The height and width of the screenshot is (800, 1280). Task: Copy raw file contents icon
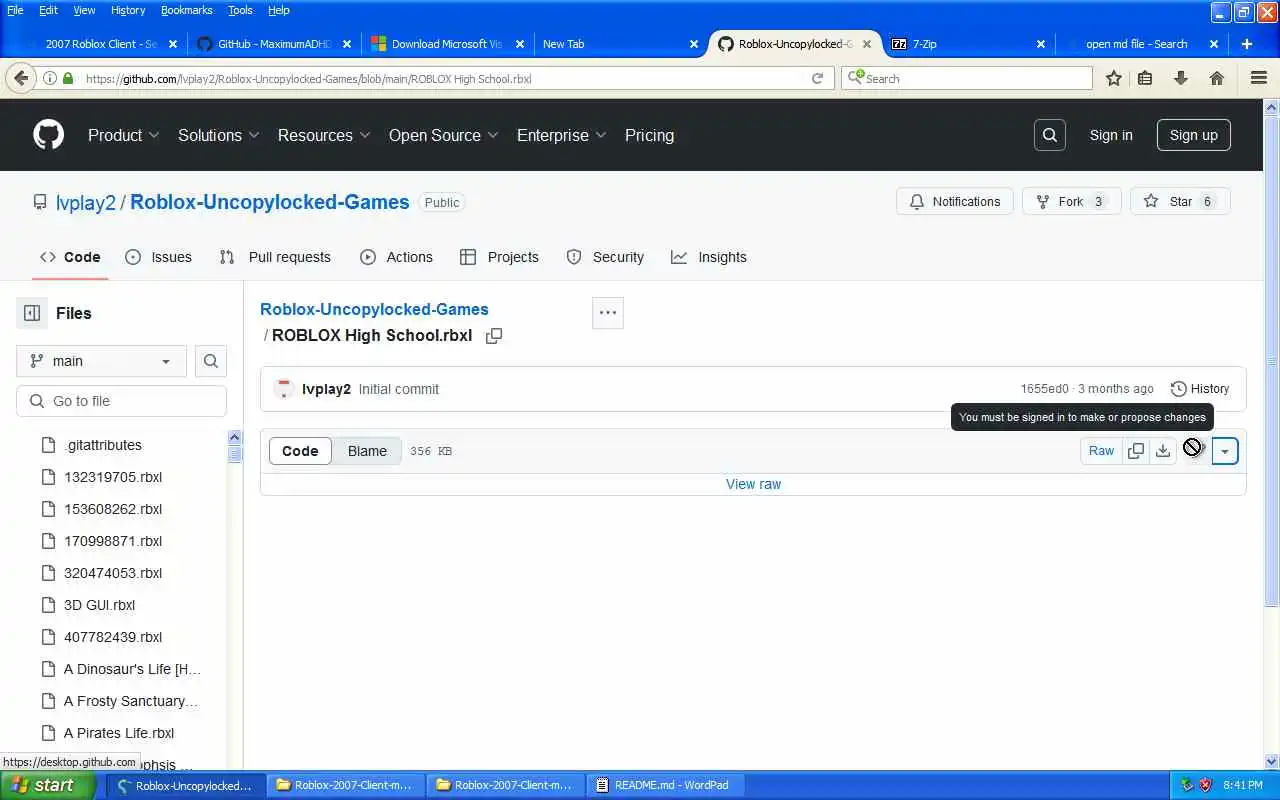(x=1136, y=451)
